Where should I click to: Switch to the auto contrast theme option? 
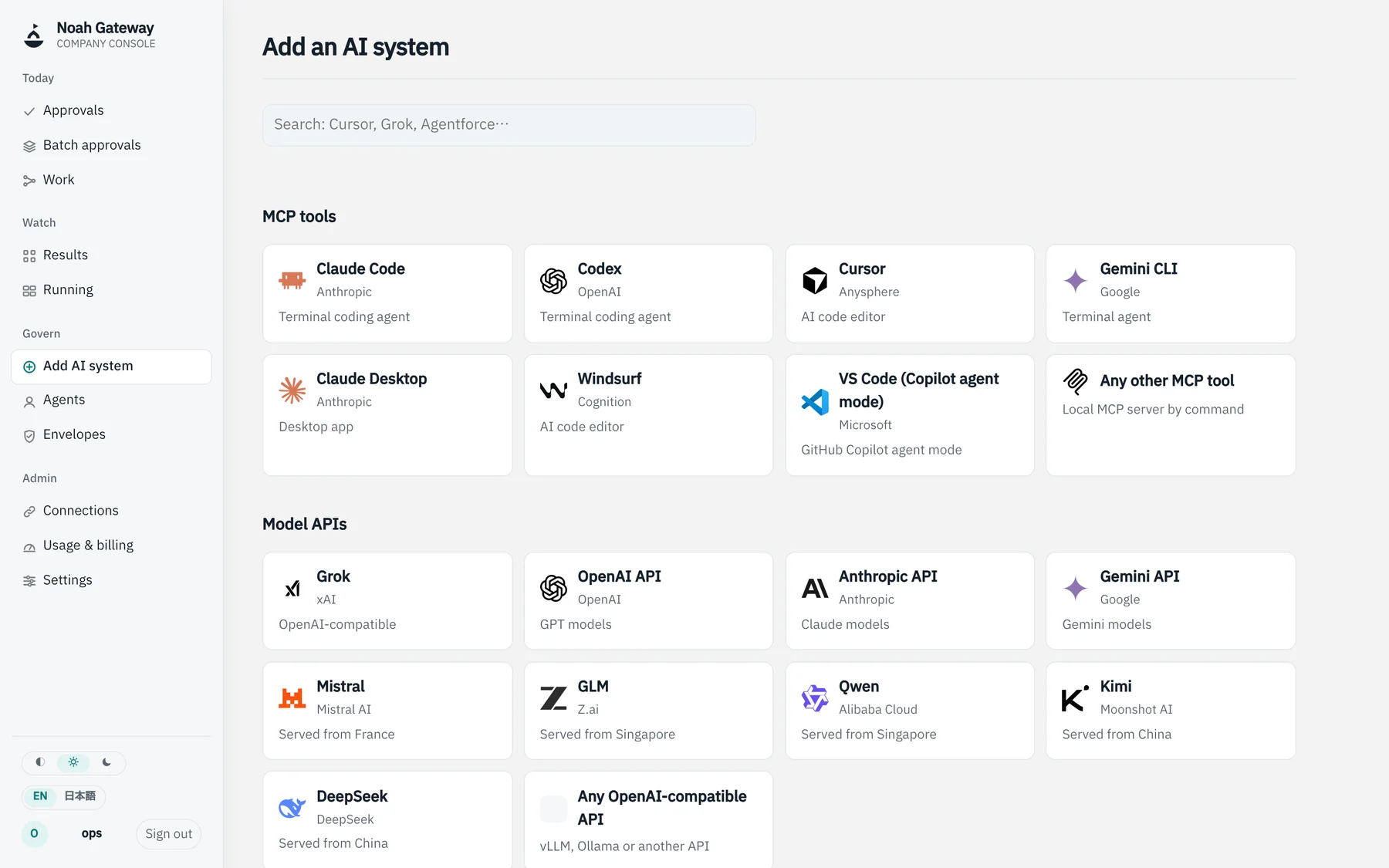click(40, 762)
